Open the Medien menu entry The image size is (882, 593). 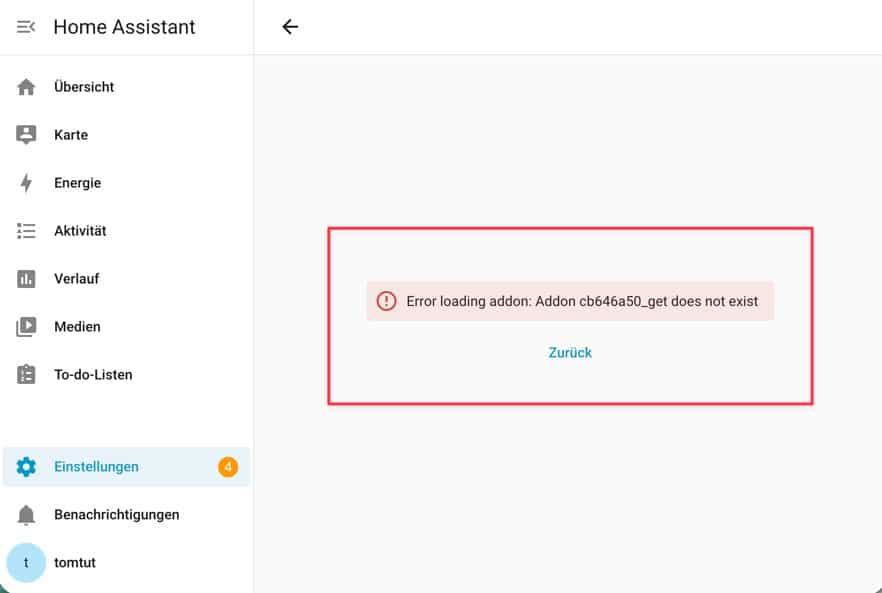pos(77,327)
